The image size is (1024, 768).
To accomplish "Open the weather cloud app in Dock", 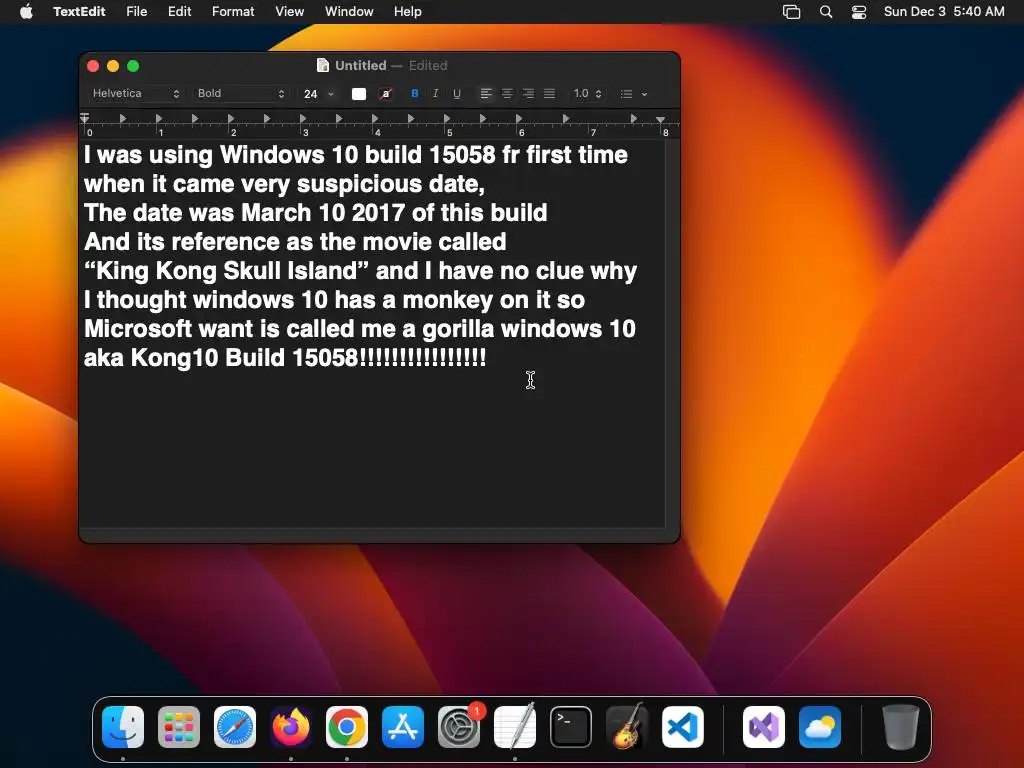I will point(820,727).
